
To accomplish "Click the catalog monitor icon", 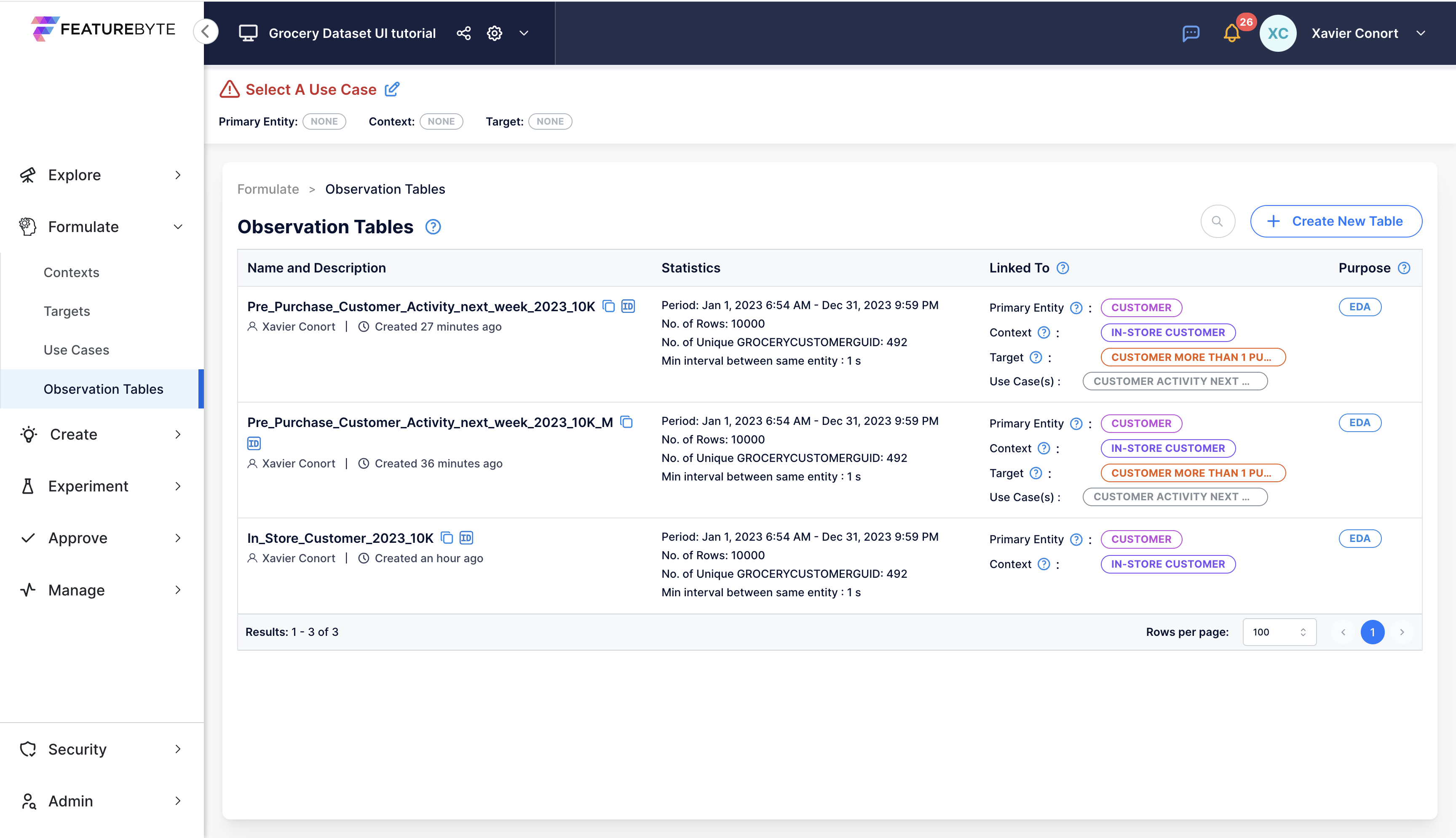I will 248,33.
